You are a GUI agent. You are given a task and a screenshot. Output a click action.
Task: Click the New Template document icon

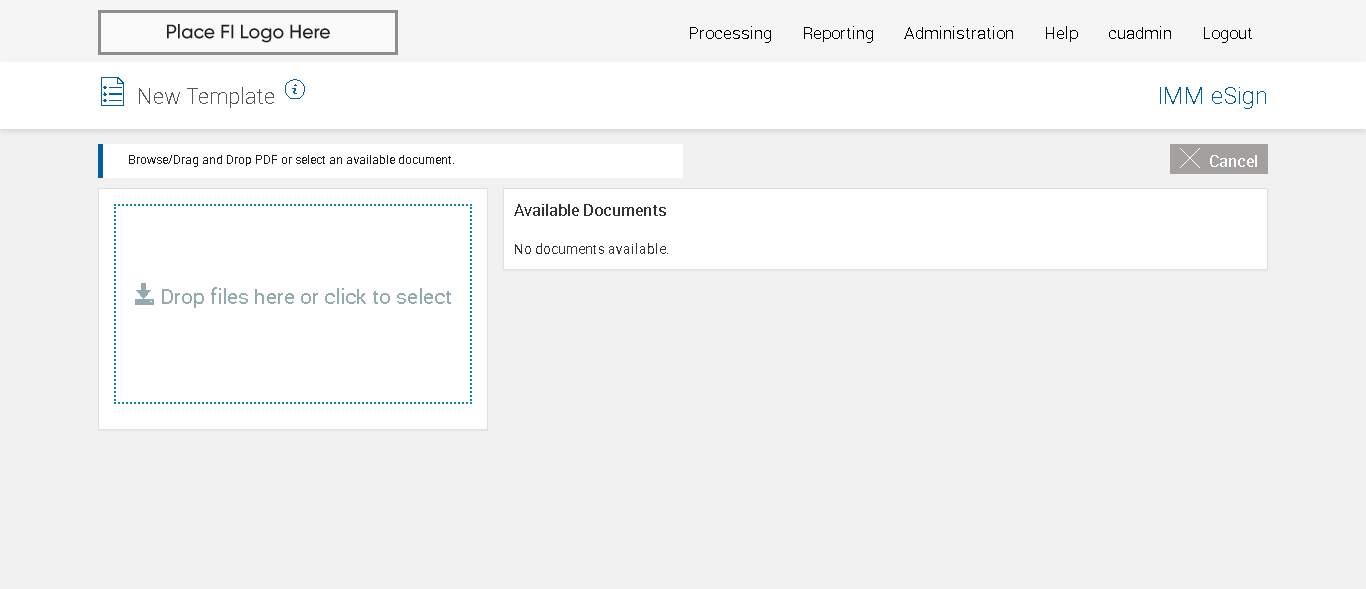(112, 92)
